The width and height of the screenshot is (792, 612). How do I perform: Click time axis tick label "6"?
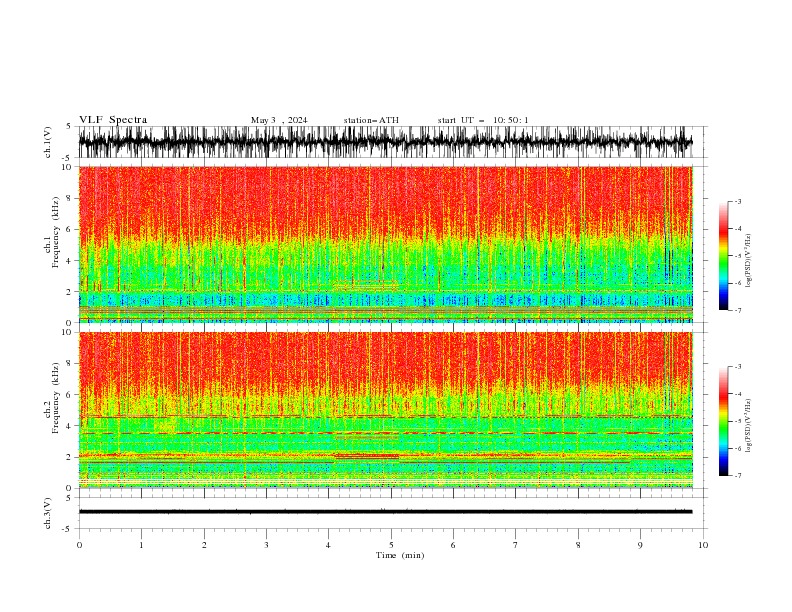click(x=454, y=545)
